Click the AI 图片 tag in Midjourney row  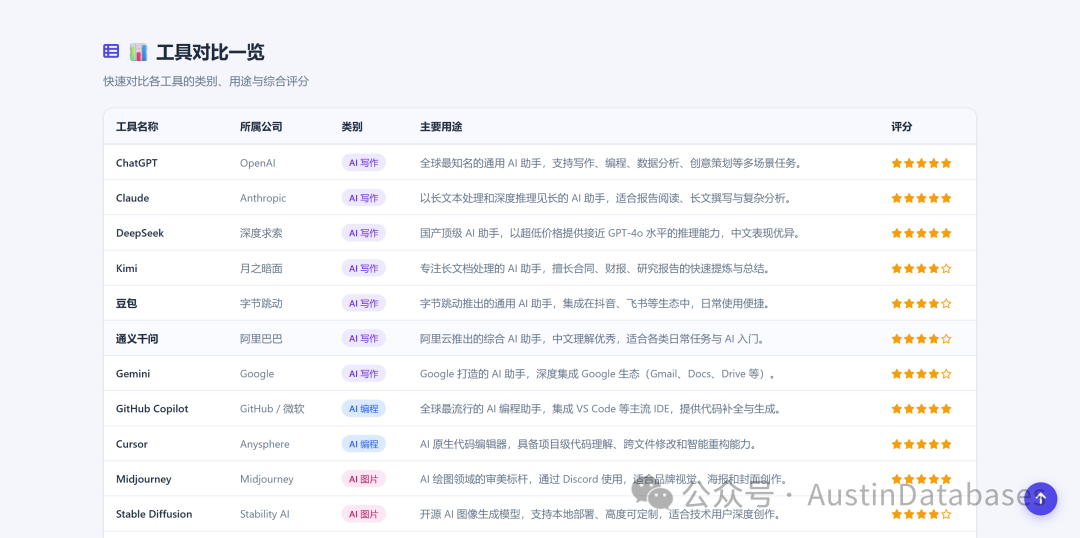(364, 479)
